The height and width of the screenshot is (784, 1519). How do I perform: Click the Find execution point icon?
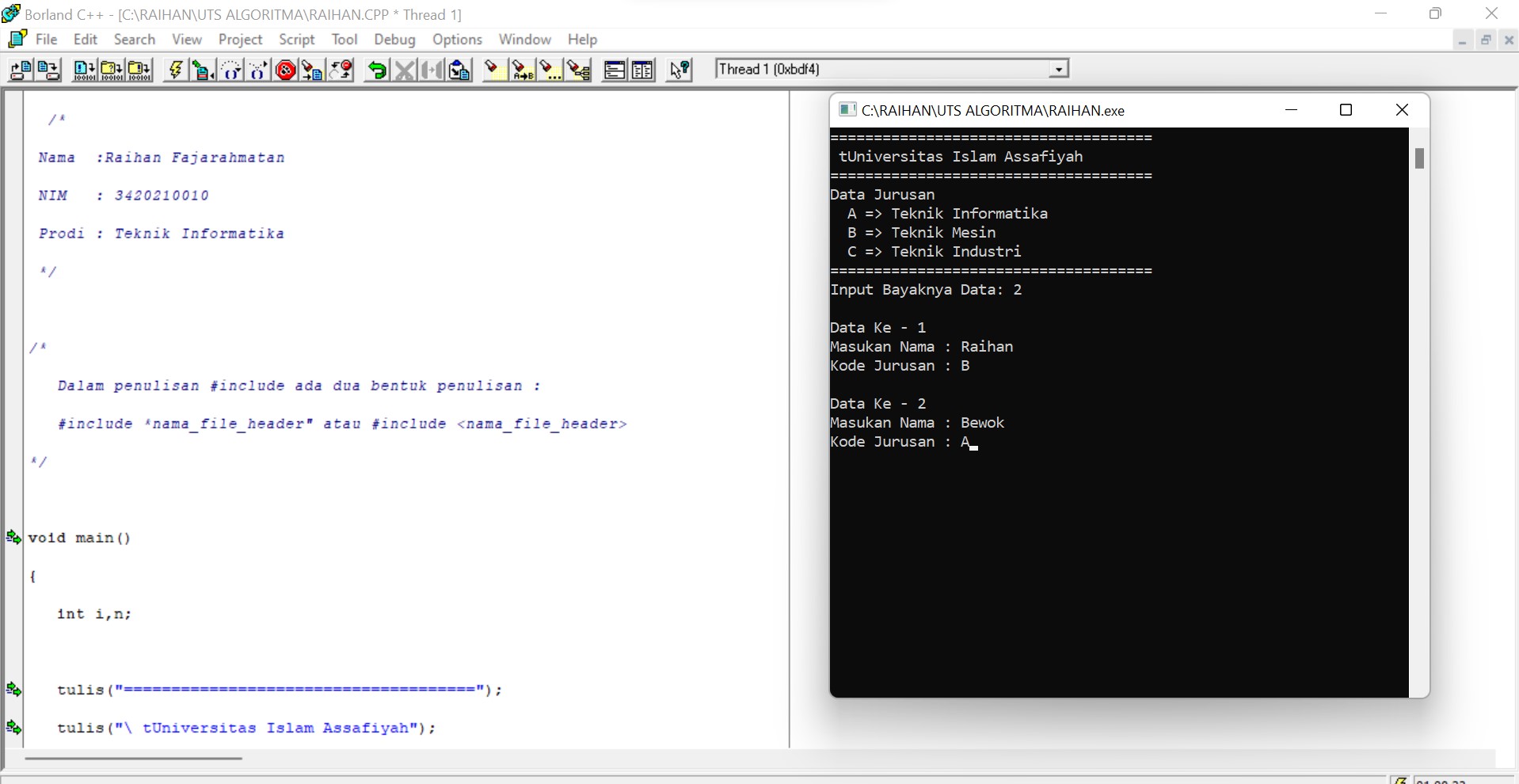coord(313,70)
